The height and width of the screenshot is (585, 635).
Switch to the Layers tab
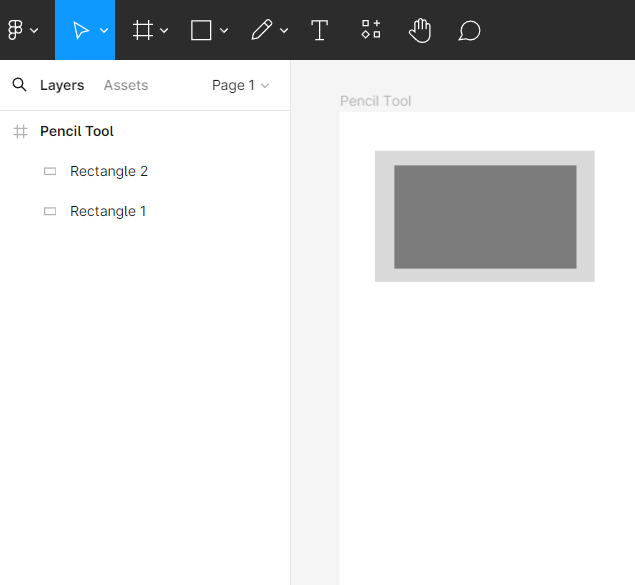tap(62, 85)
